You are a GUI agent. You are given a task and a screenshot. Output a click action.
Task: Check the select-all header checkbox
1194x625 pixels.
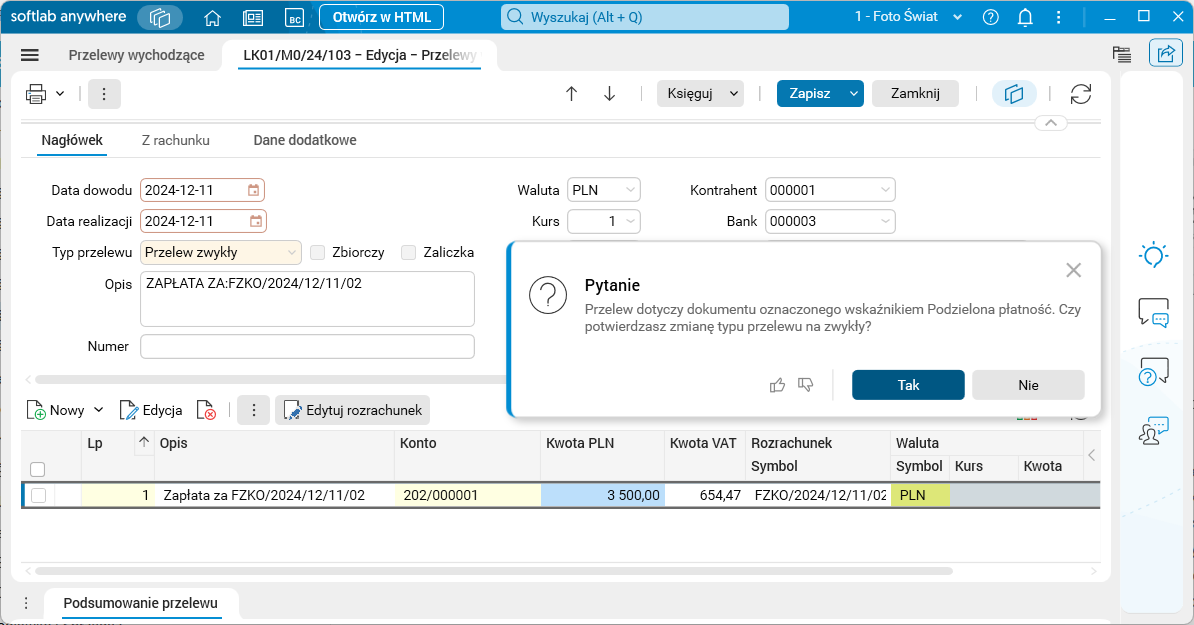tap(37, 469)
